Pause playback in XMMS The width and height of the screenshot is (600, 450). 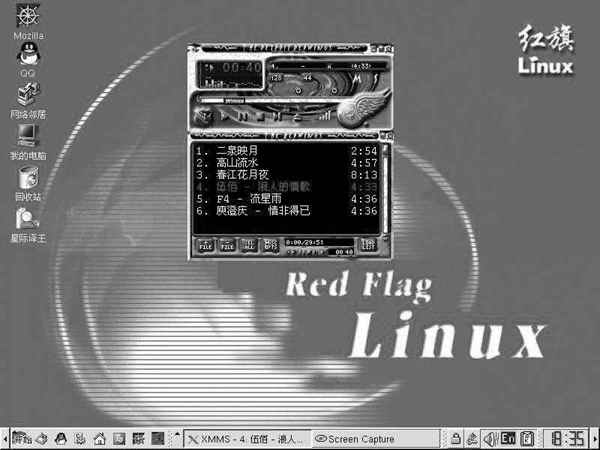point(244,117)
